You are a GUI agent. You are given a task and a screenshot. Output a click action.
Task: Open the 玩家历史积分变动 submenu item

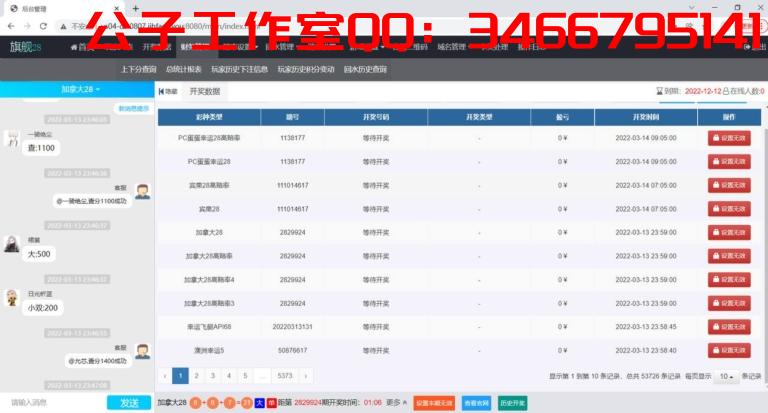(306, 70)
